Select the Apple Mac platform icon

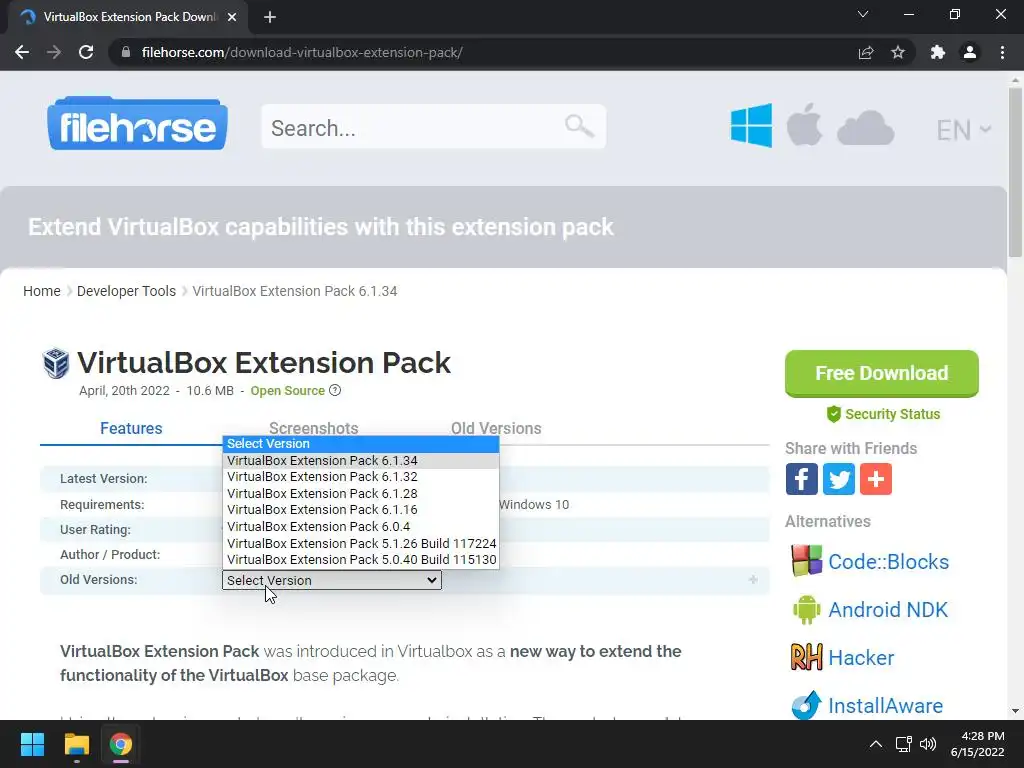pyautogui.click(x=804, y=124)
